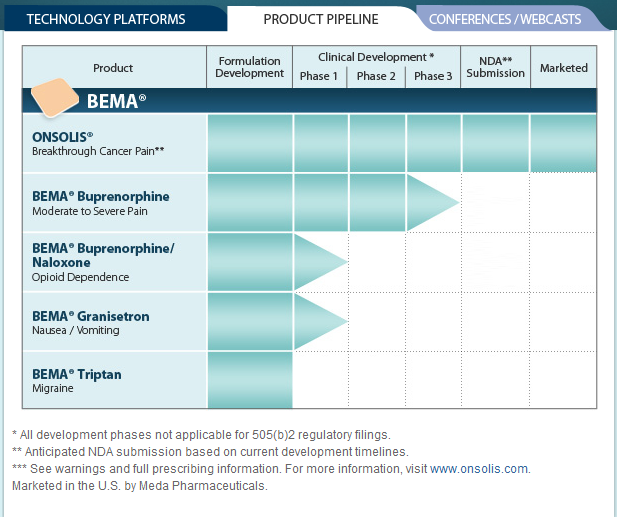The image size is (617, 517).
Task: Click the Formulation Development column header
Action: pos(250,67)
